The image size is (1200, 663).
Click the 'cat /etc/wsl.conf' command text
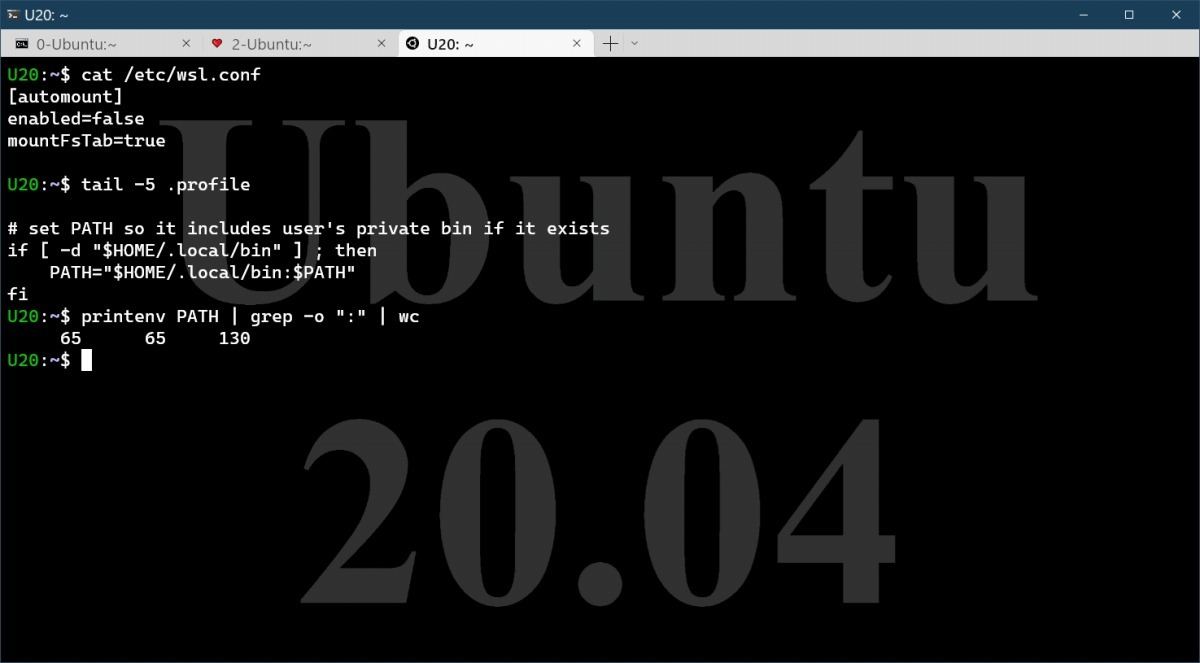171,75
